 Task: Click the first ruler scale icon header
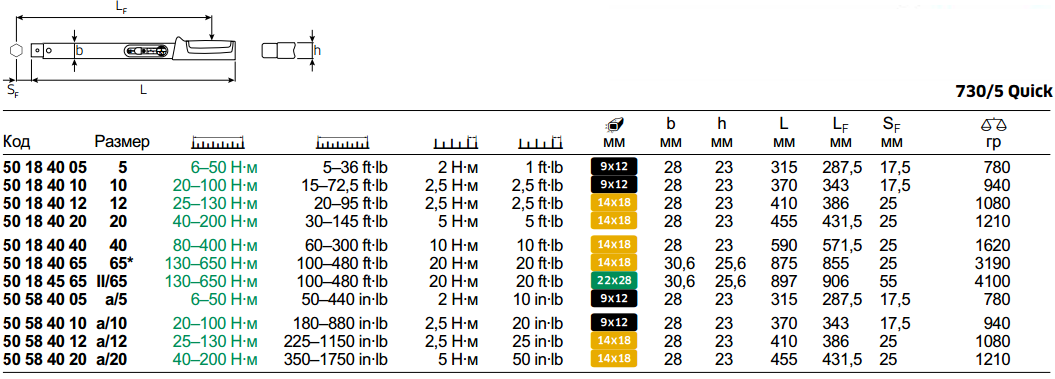tap(217, 143)
